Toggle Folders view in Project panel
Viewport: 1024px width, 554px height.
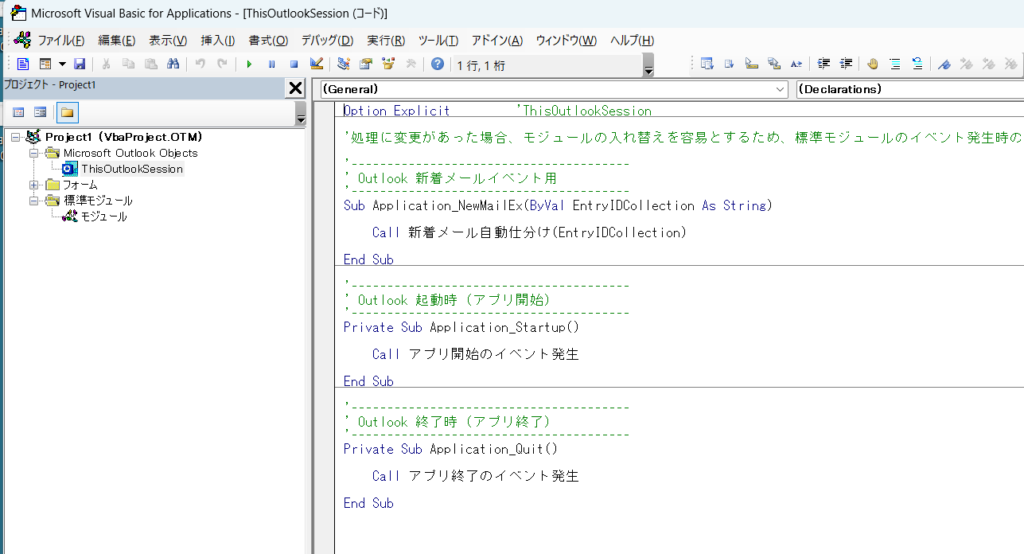[x=67, y=112]
